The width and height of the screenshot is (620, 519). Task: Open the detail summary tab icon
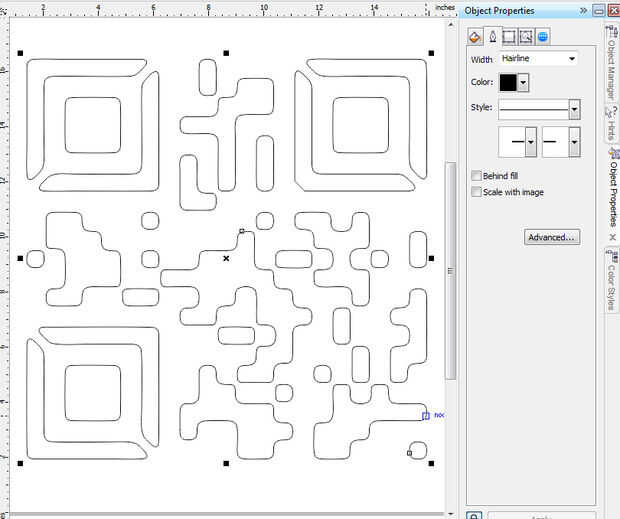525,37
